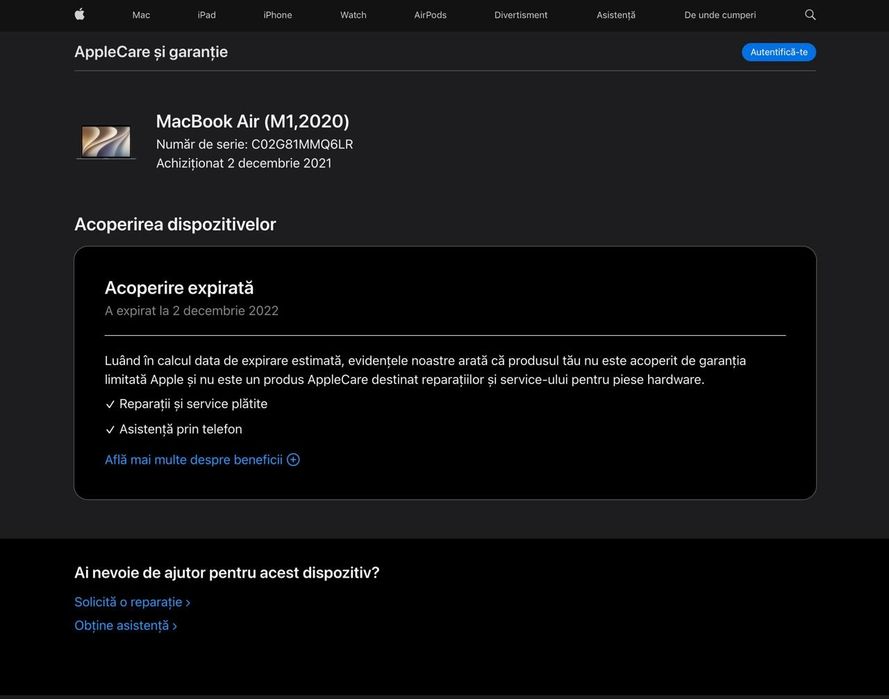Click the MacBook Air (M1,2020) heading
The image size is (889, 699).
(252, 121)
